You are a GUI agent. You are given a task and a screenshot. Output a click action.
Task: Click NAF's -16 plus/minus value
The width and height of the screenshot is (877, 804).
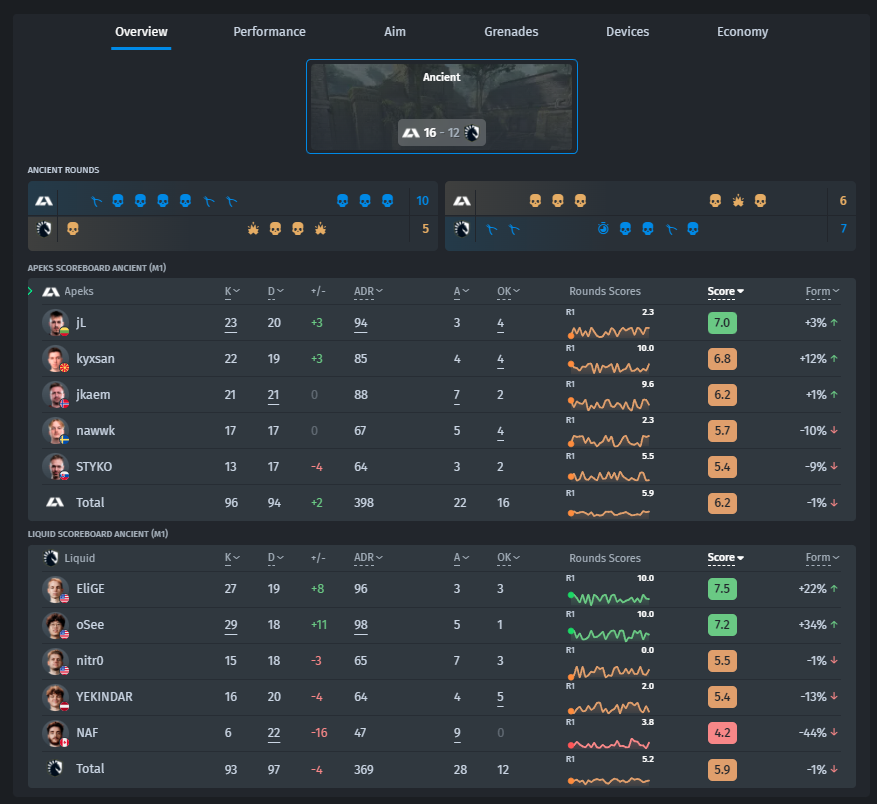pyautogui.click(x=319, y=733)
